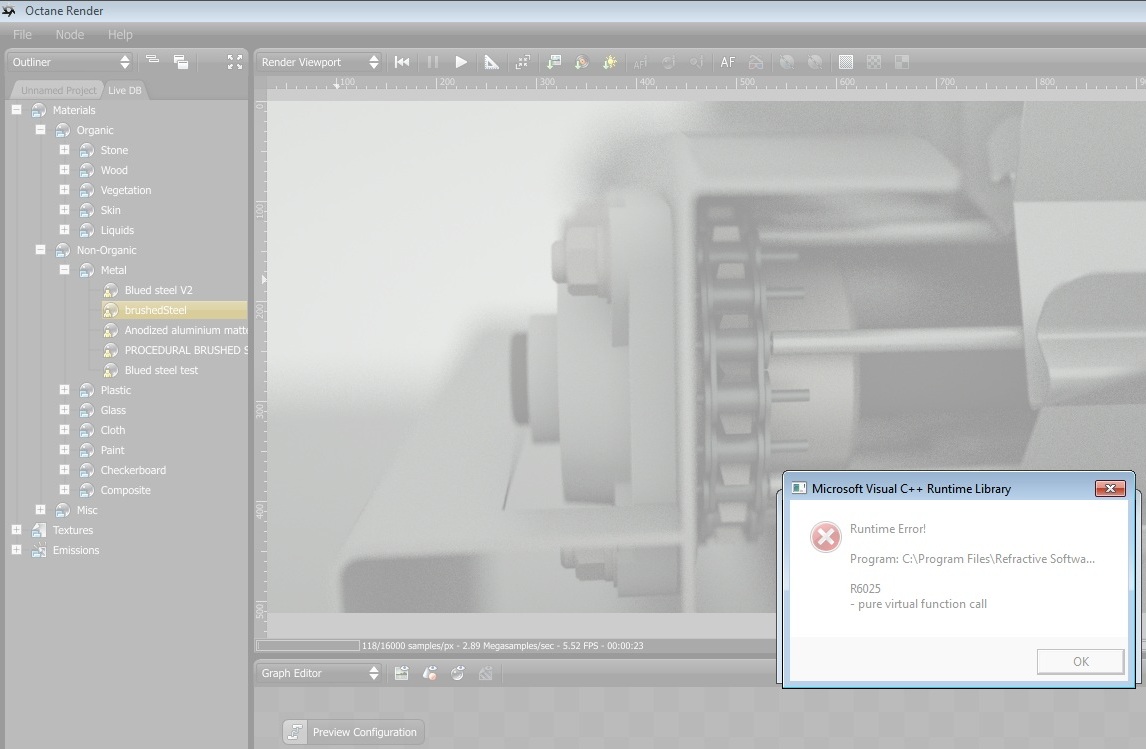Switch to the Unnamed Project tab

click(58, 91)
